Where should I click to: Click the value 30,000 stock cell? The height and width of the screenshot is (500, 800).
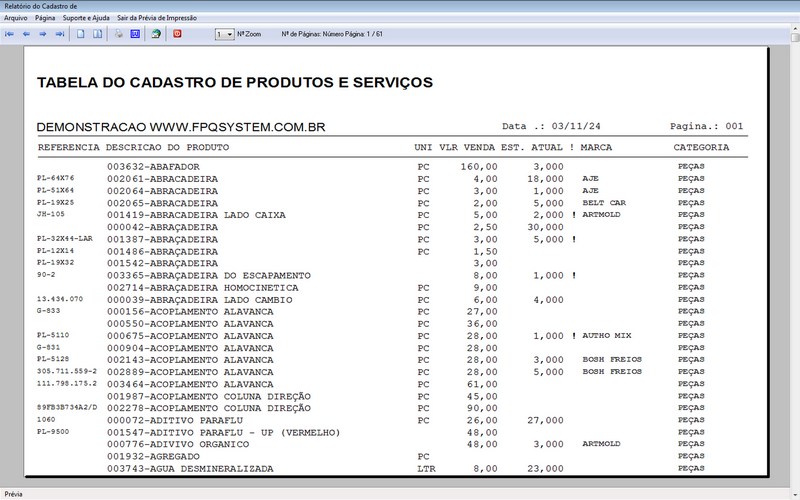coord(545,228)
